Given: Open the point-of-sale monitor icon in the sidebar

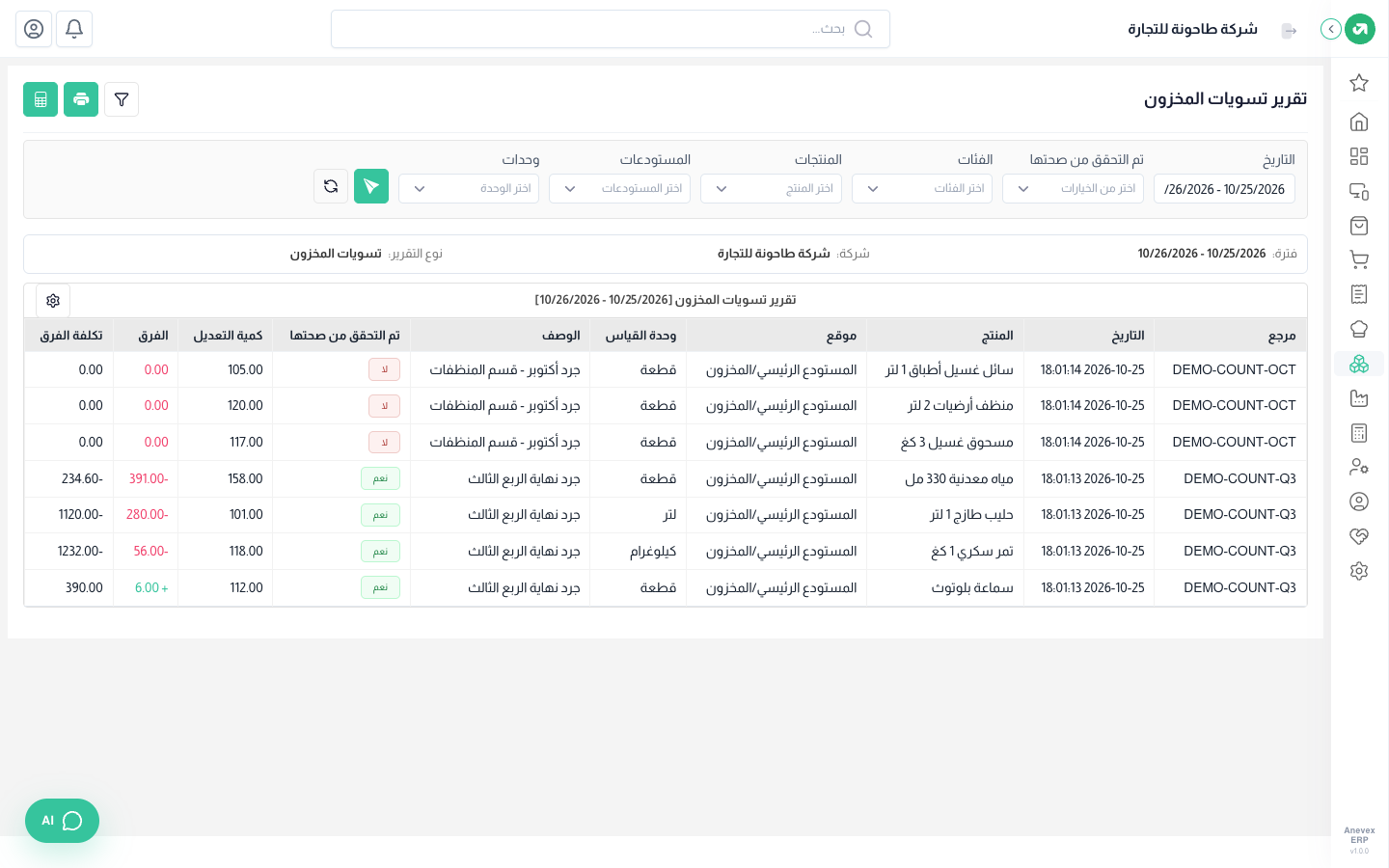Looking at the screenshot, I should click(x=1359, y=191).
